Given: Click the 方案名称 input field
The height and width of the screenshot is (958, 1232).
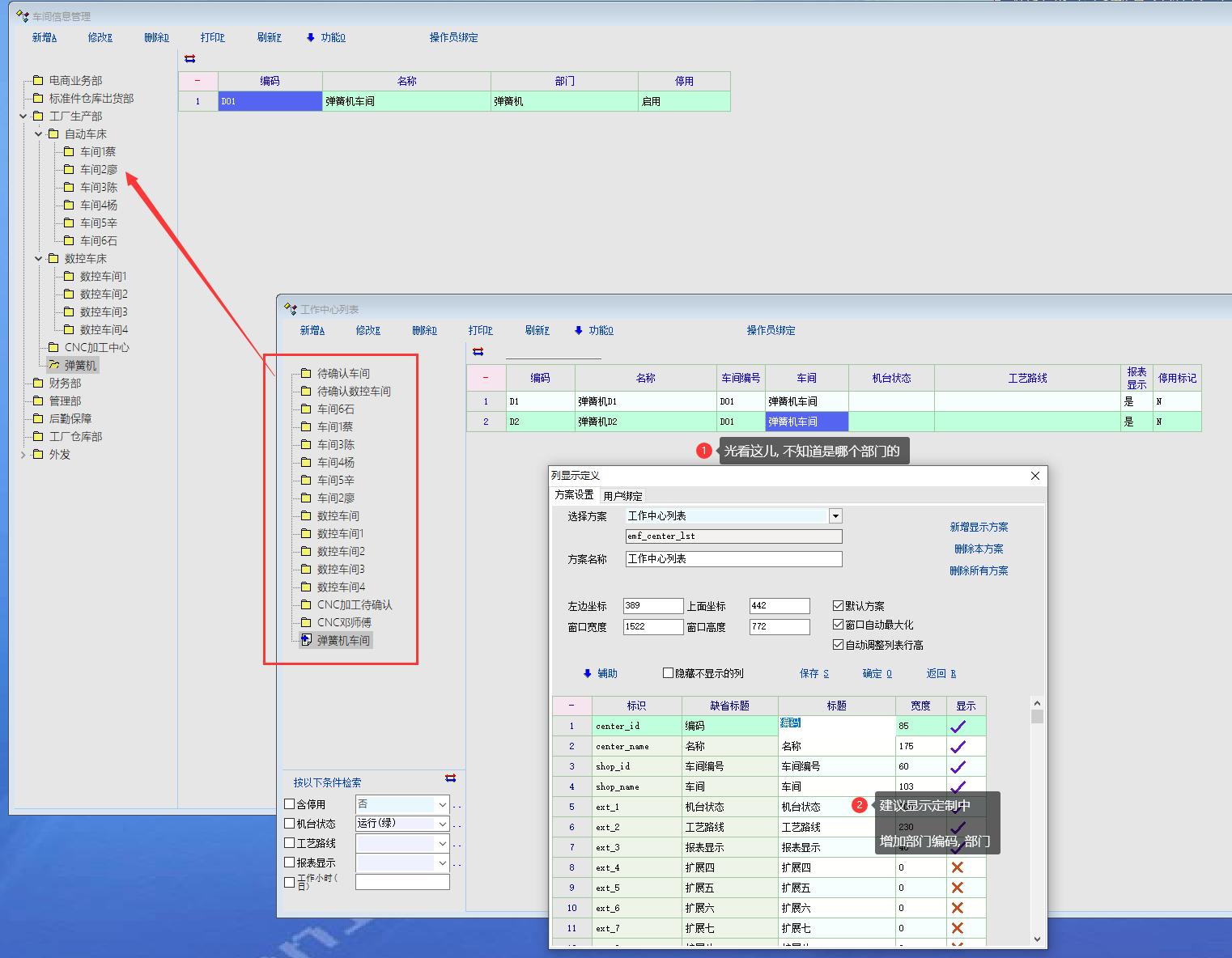Looking at the screenshot, I should pyautogui.click(x=733, y=559).
